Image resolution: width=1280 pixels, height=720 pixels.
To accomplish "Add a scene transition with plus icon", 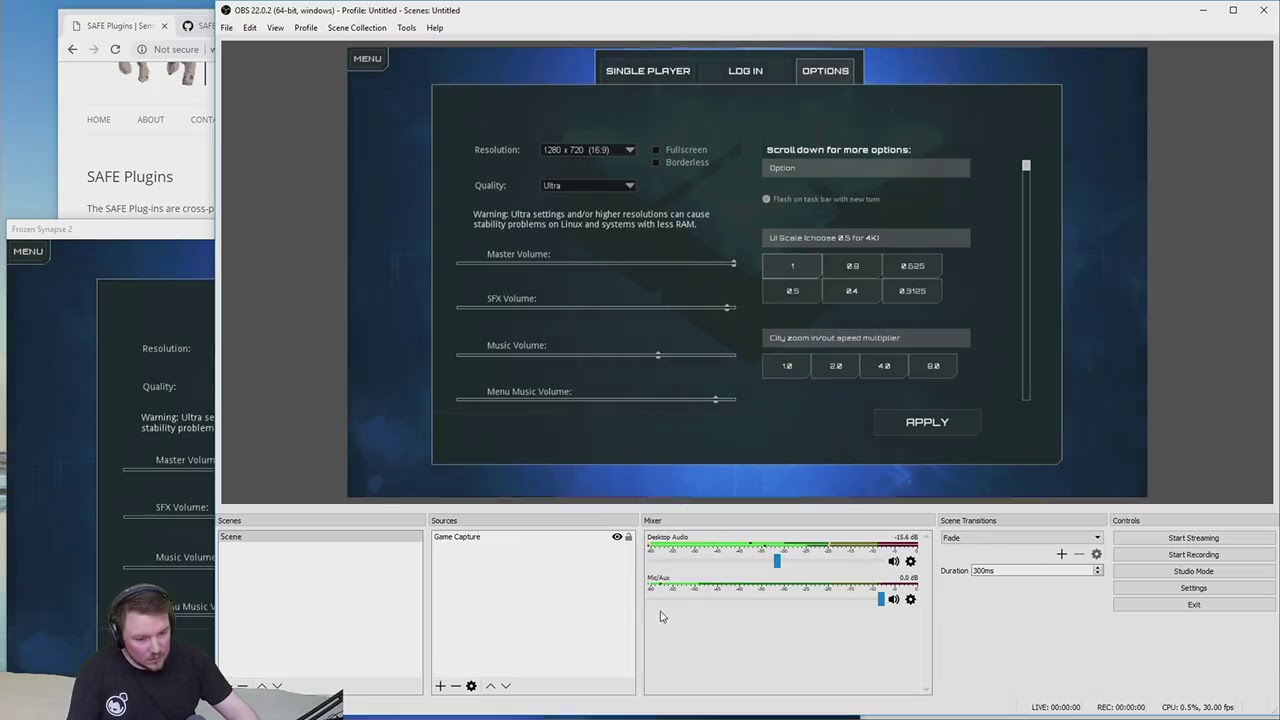I will (1062, 554).
